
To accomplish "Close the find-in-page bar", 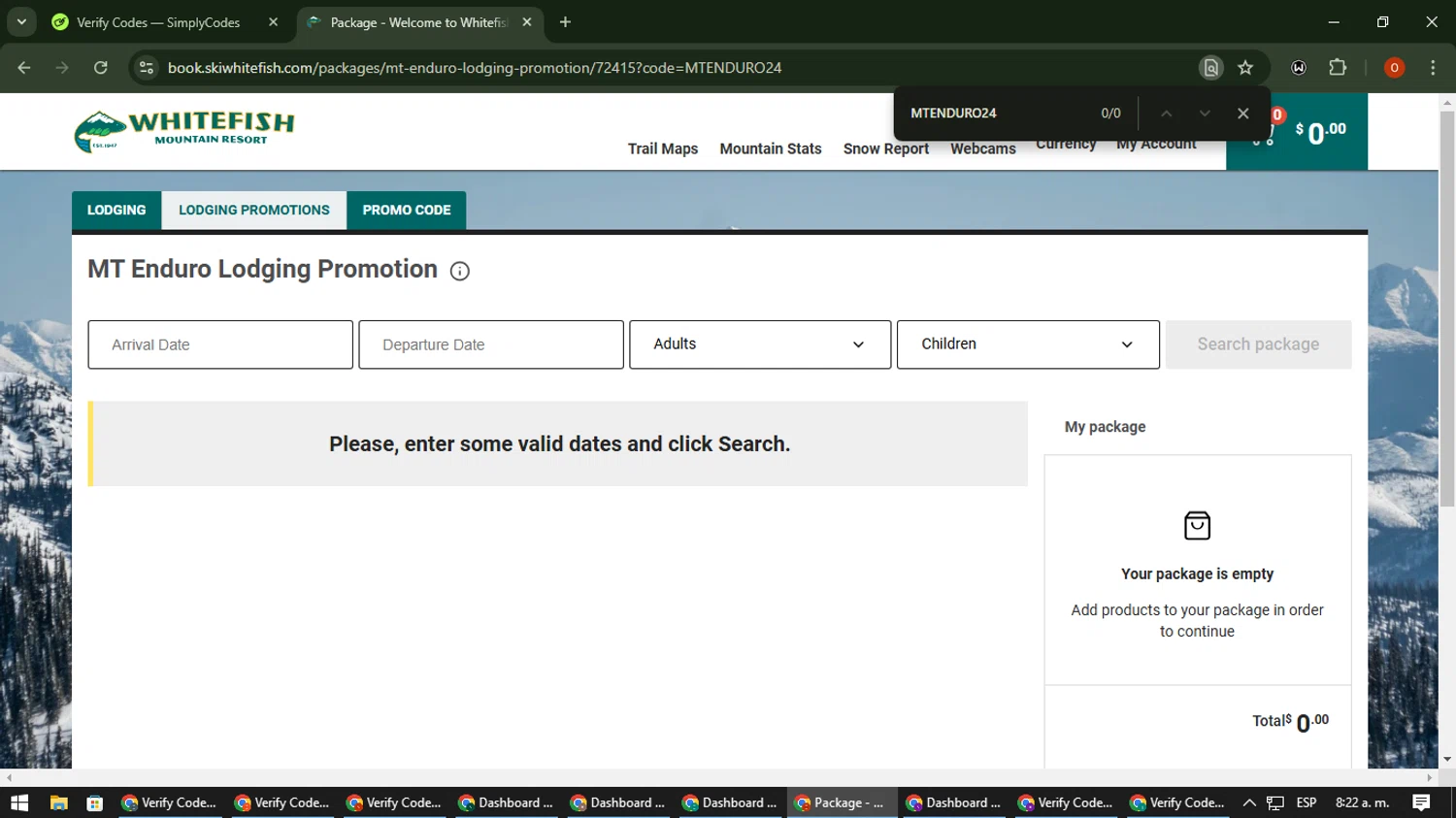I will pyautogui.click(x=1243, y=114).
